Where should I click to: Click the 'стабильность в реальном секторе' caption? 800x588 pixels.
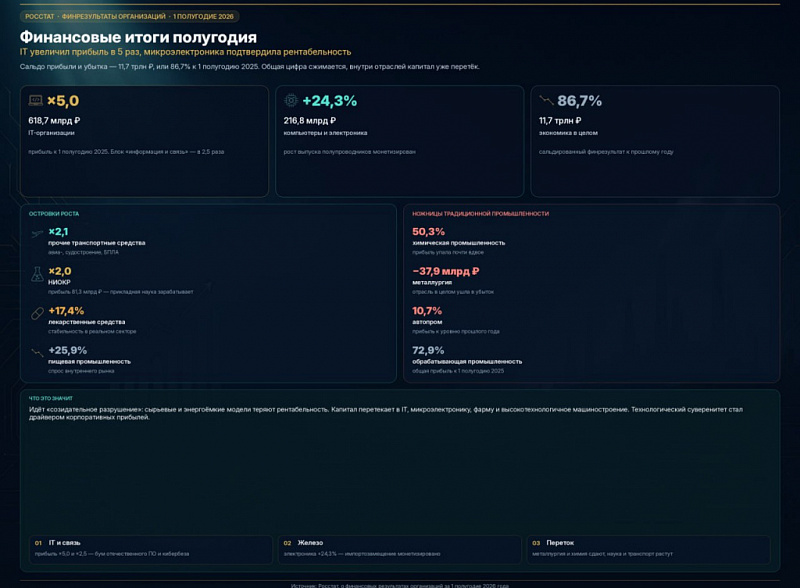[x=92, y=331]
